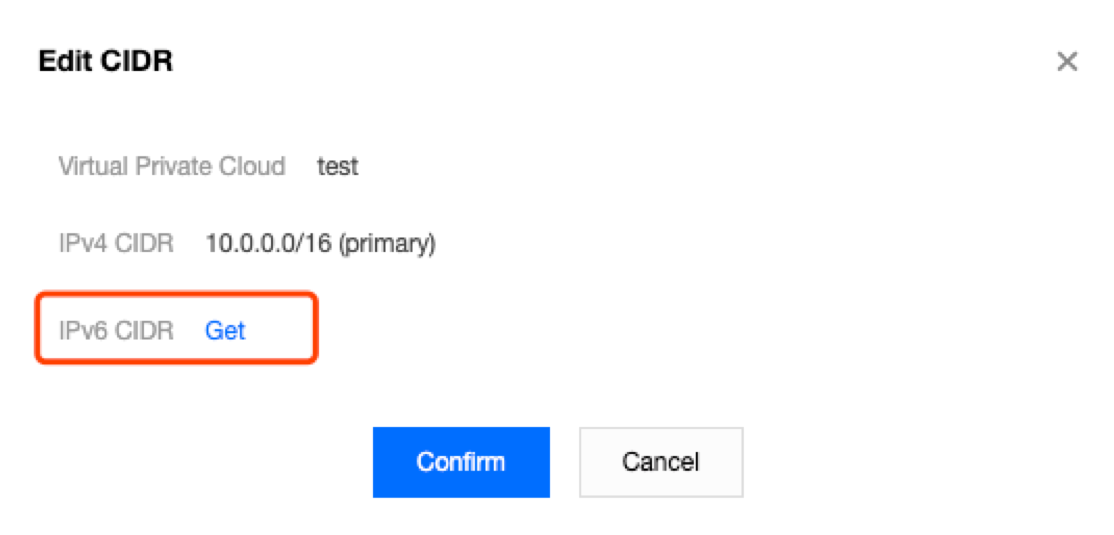1114x535 pixels.
Task: Select the Edit CIDR dialog title
Action: click(106, 62)
